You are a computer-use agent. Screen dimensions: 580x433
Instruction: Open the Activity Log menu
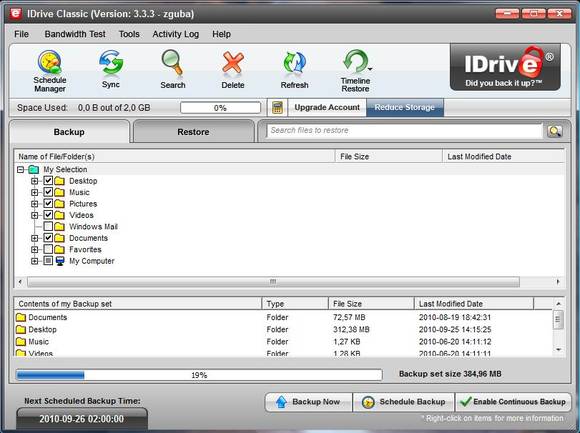[176, 34]
